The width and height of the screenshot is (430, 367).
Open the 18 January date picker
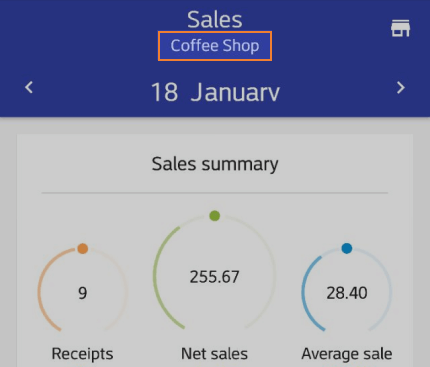tap(215, 92)
